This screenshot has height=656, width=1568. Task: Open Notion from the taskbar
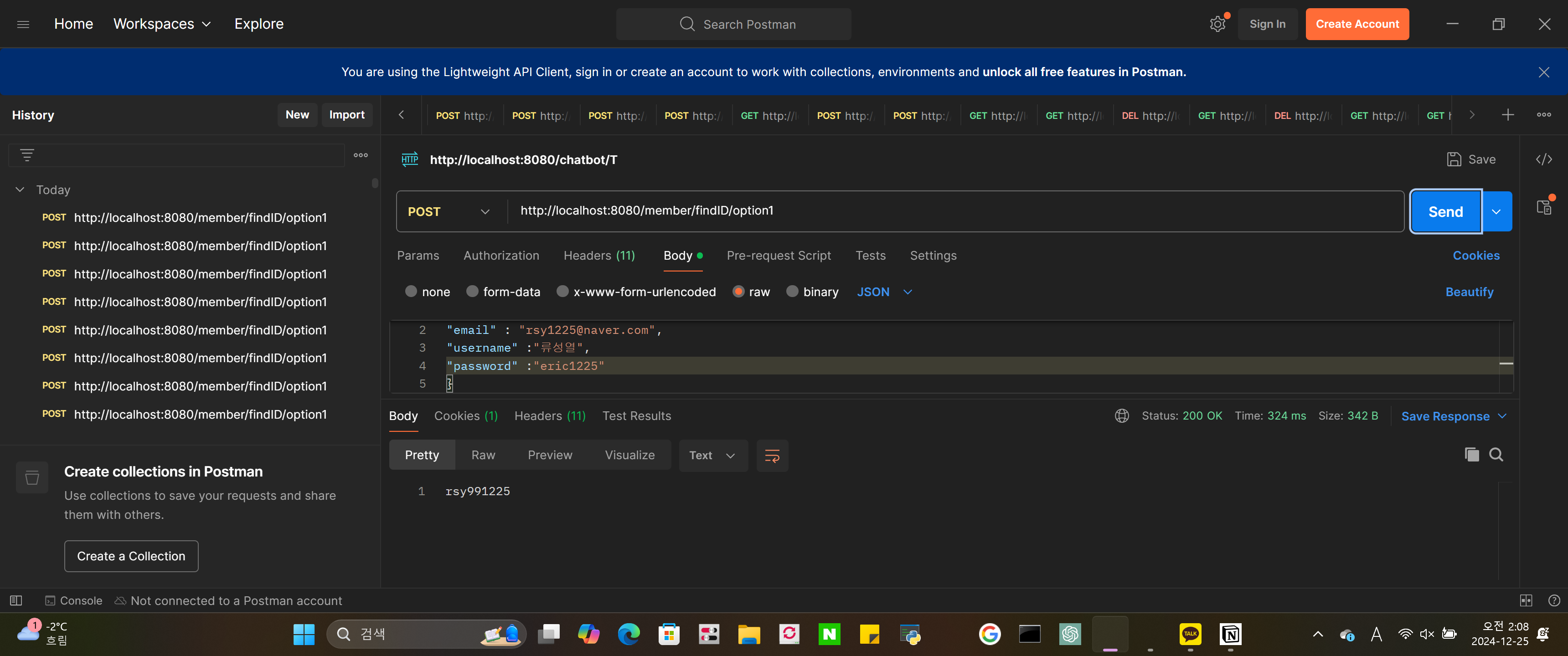1230,635
